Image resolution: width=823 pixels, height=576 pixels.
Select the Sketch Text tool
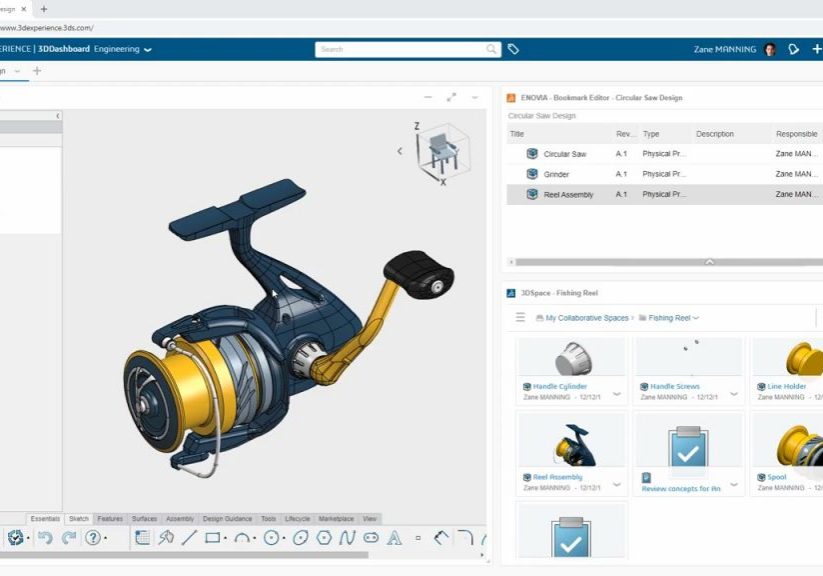pos(393,538)
